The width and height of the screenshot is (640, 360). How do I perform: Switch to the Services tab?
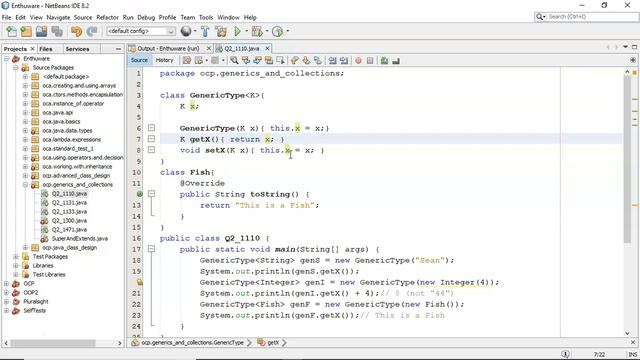77,49
